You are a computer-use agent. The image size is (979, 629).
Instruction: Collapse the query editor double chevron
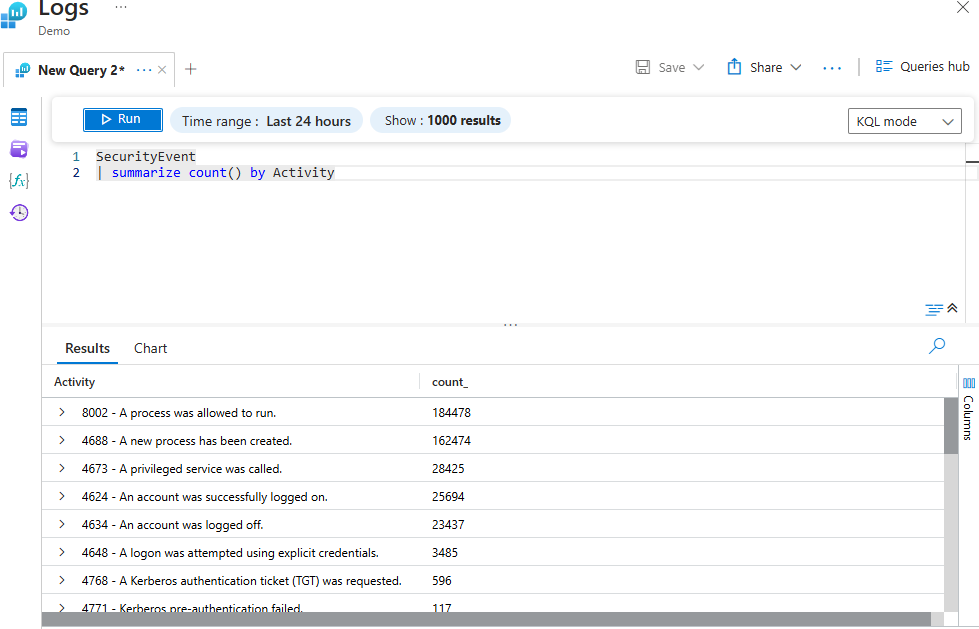tap(952, 308)
